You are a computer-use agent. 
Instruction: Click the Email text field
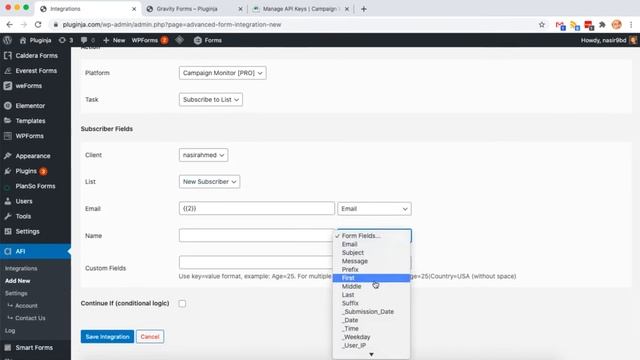(x=257, y=209)
